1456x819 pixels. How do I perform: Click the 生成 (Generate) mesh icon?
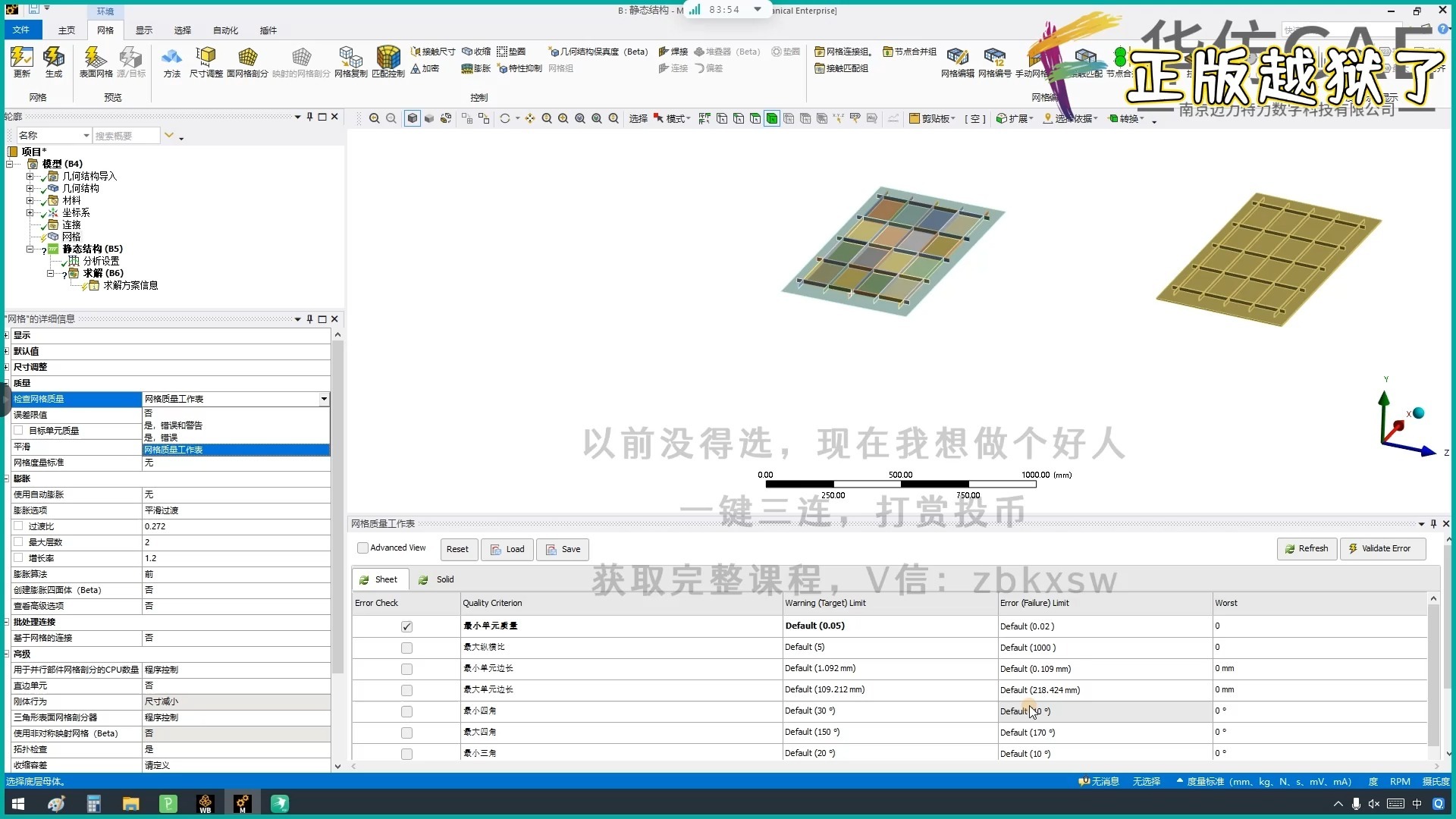pyautogui.click(x=53, y=58)
